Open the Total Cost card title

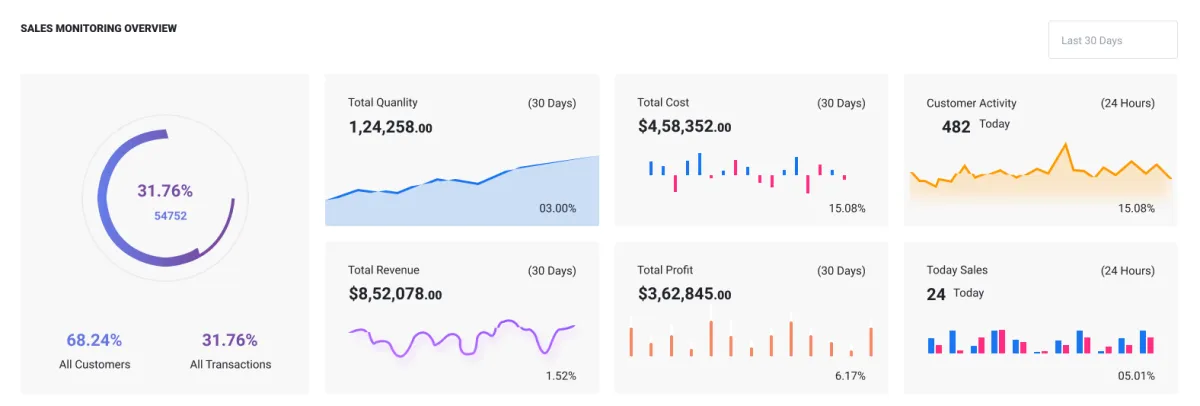click(663, 102)
